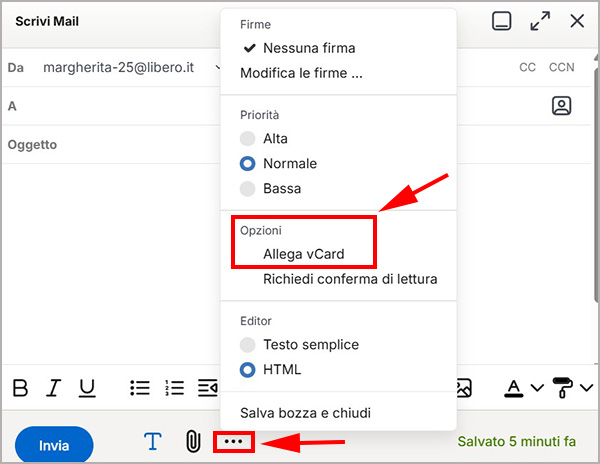This screenshot has height=464, width=600.
Task: Choose HTML editor mode
Action: [x=271, y=370]
